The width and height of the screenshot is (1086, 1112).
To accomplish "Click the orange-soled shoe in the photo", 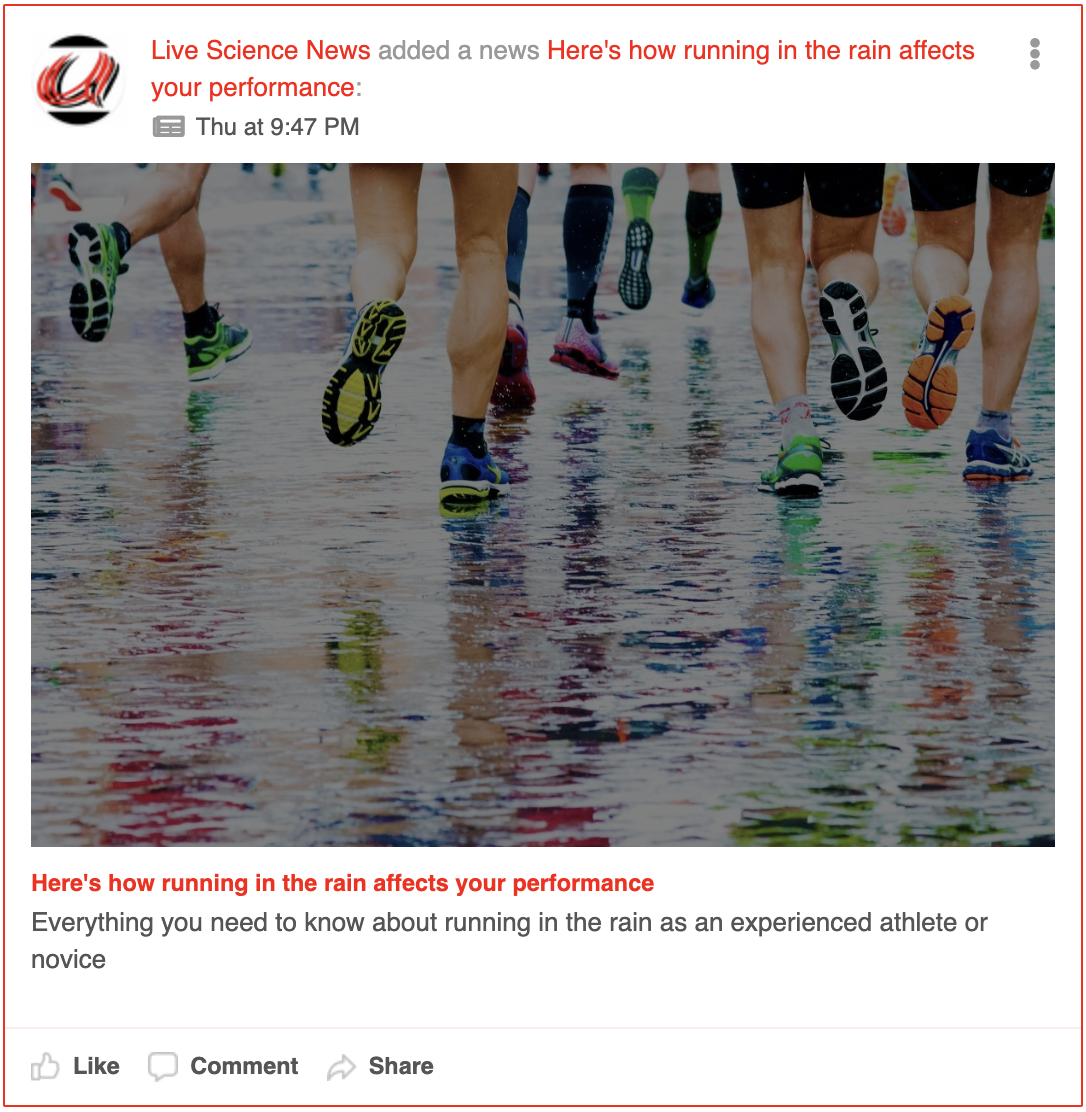I will pyautogui.click(x=938, y=363).
